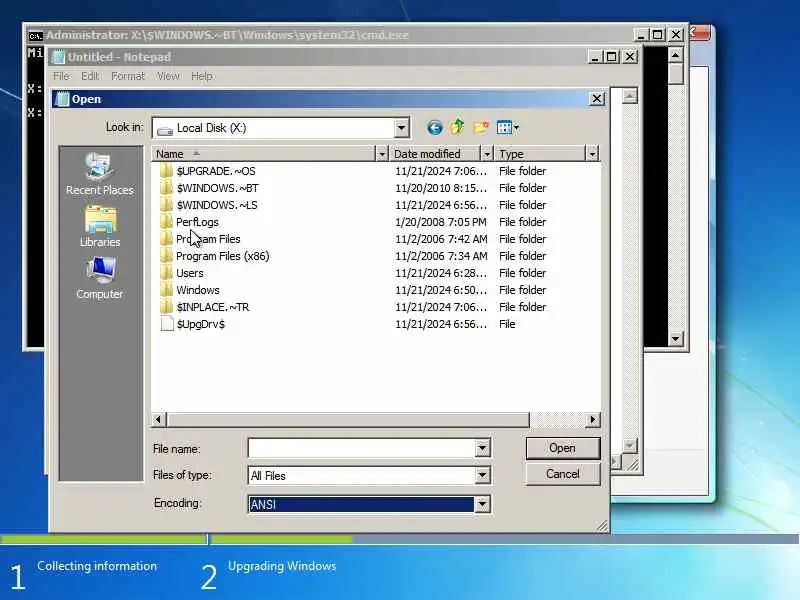The width and height of the screenshot is (800, 600).
Task: Sort by the Name column header
Action: click(263, 154)
